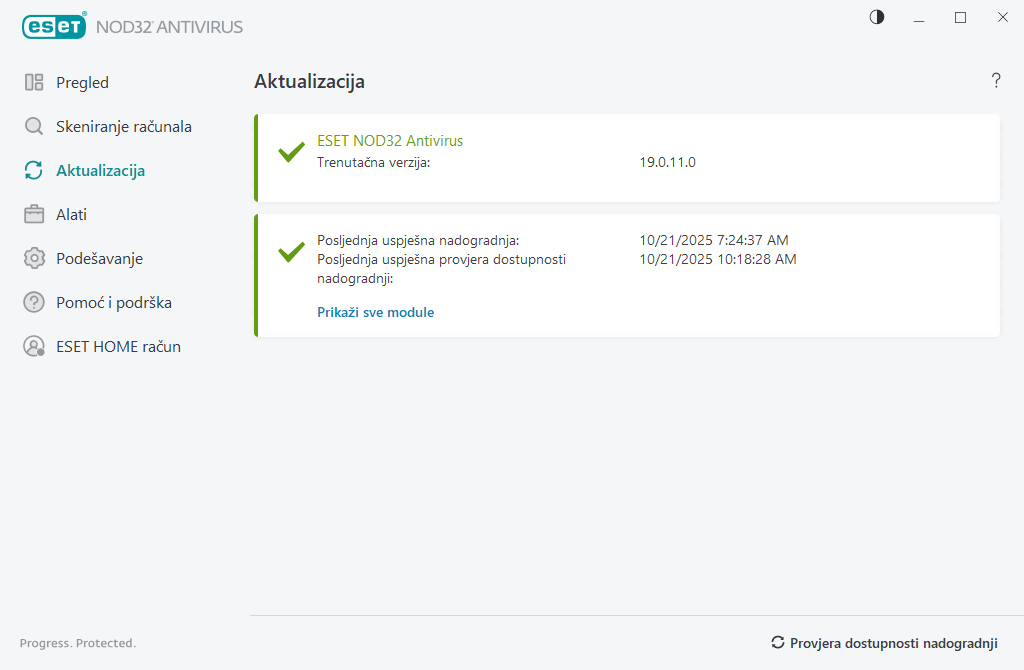The image size is (1024, 670).
Task: Open help via the question mark icon
Action: click(996, 81)
